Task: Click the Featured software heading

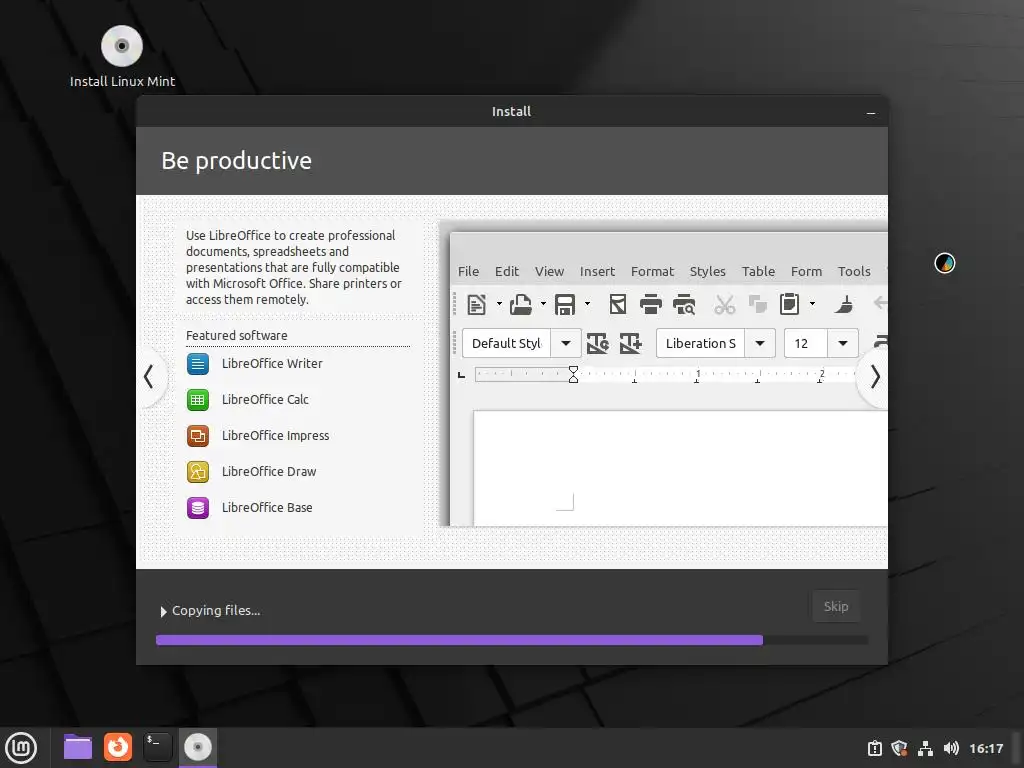Action: coord(236,336)
